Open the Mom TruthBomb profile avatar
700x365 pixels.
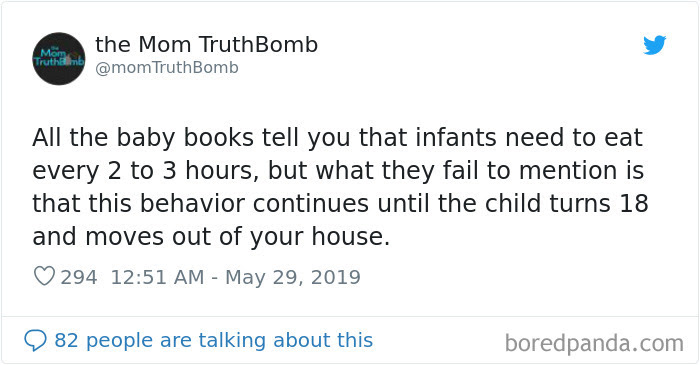tap(58, 58)
